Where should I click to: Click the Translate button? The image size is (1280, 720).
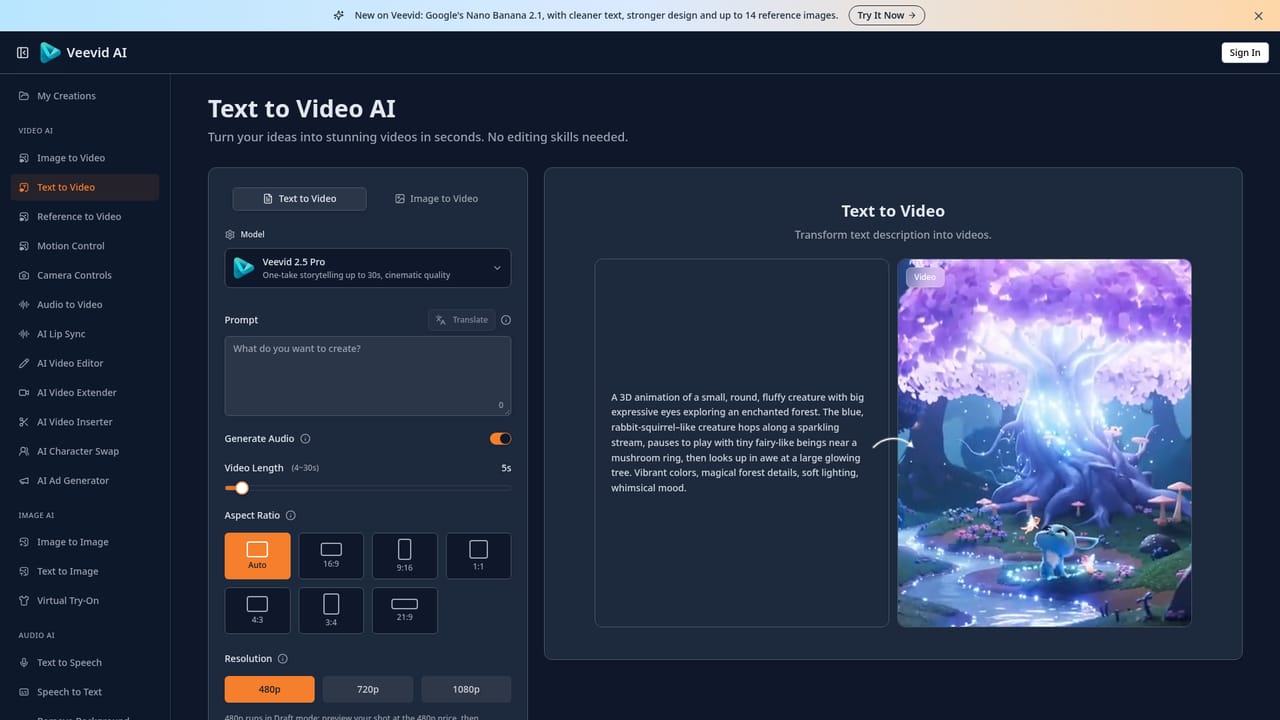[461, 320]
